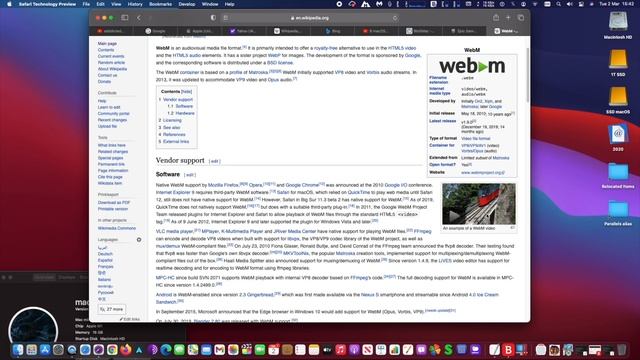Jump to External links in Contents
640x360 pixels.
(x=176, y=142)
